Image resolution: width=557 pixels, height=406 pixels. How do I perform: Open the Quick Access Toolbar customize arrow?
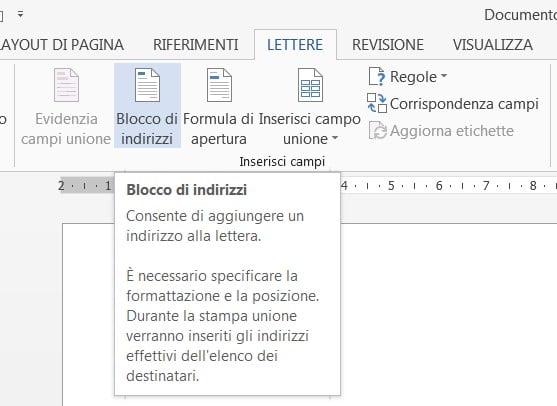point(21,14)
